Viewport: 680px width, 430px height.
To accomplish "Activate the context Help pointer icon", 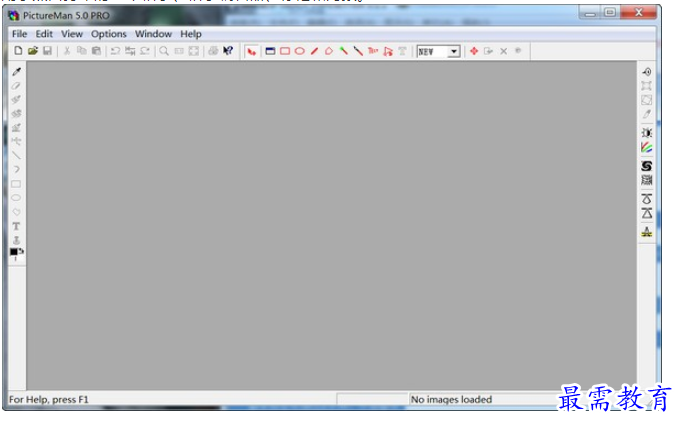I will pyautogui.click(x=228, y=51).
